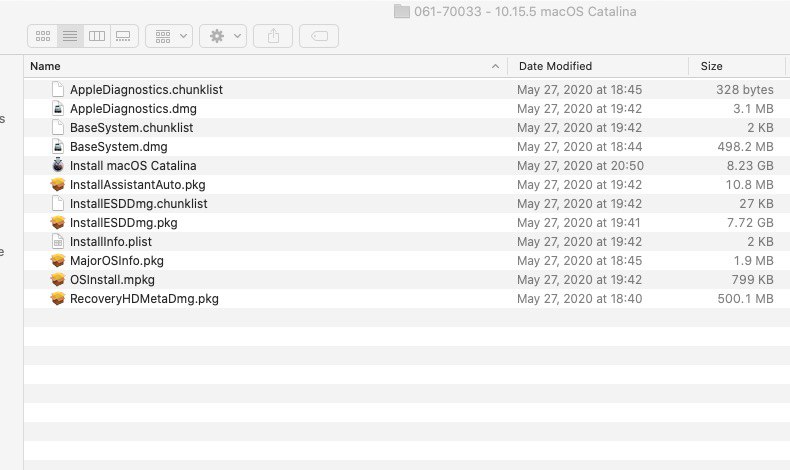This screenshot has height=470, width=790.
Task: Click the Edit Tags toolbar button
Action: (319, 36)
